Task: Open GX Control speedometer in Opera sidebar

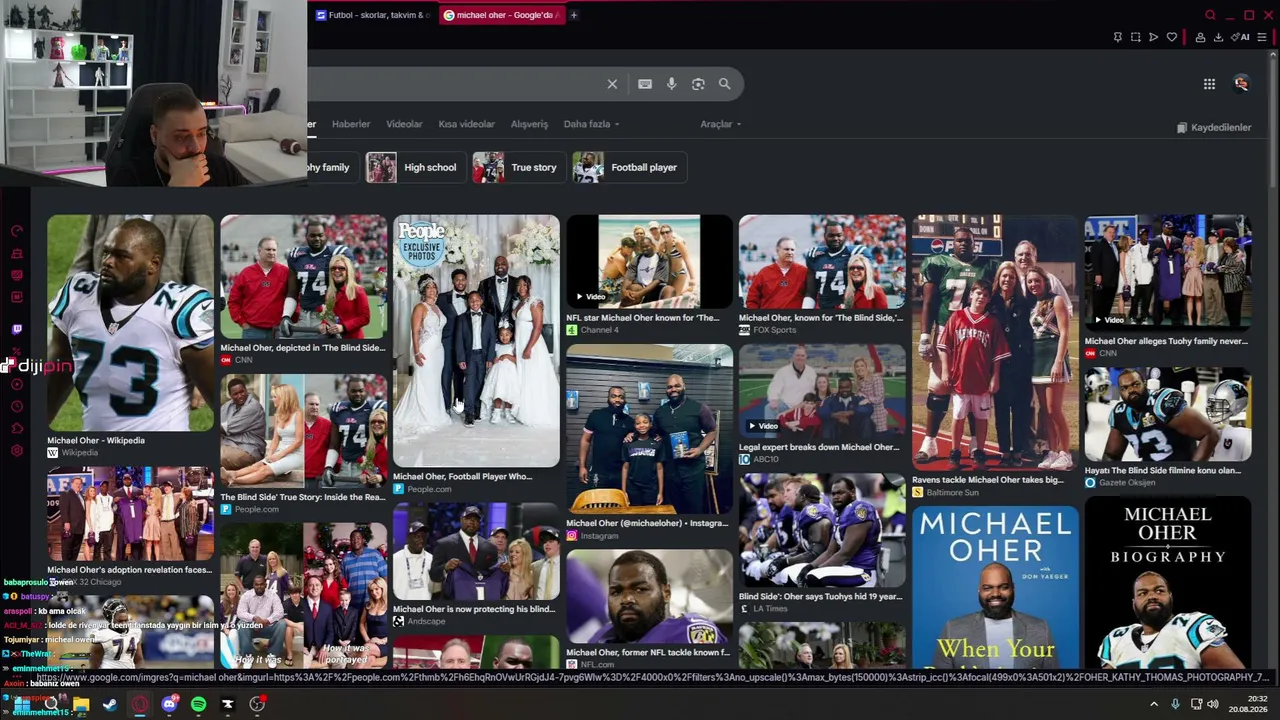Action: click(x=16, y=231)
